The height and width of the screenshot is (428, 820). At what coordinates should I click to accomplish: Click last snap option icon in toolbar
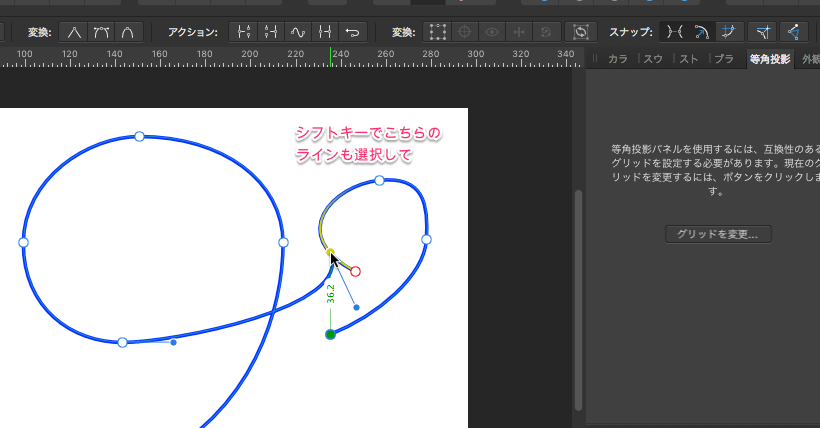(792, 31)
